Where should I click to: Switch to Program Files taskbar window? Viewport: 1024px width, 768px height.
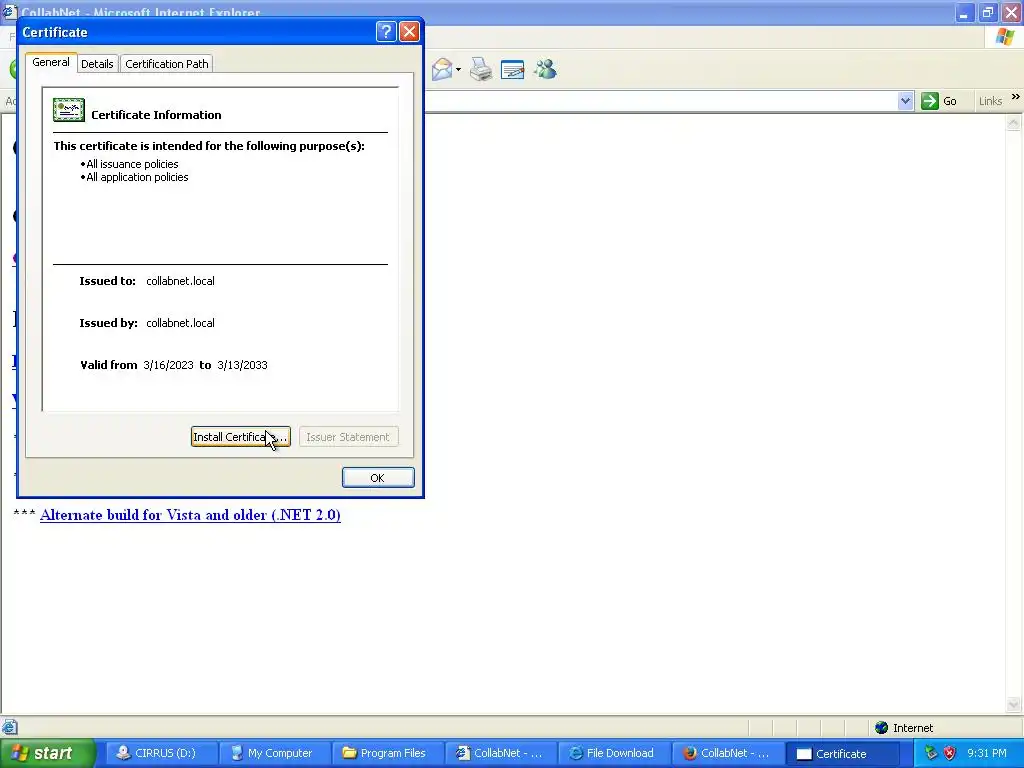[x=387, y=754]
